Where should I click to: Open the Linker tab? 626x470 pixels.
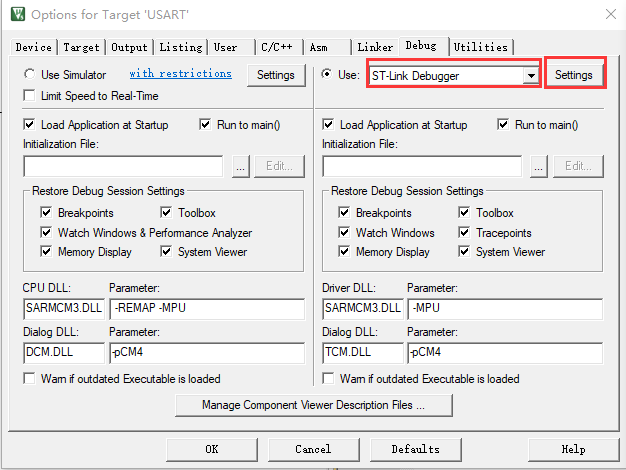[375, 47]
